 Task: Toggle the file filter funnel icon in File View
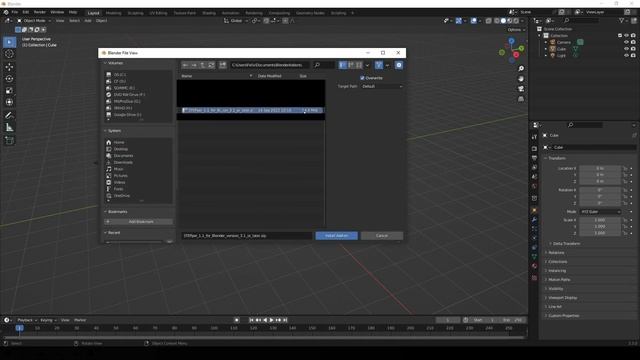coord(379,65)
